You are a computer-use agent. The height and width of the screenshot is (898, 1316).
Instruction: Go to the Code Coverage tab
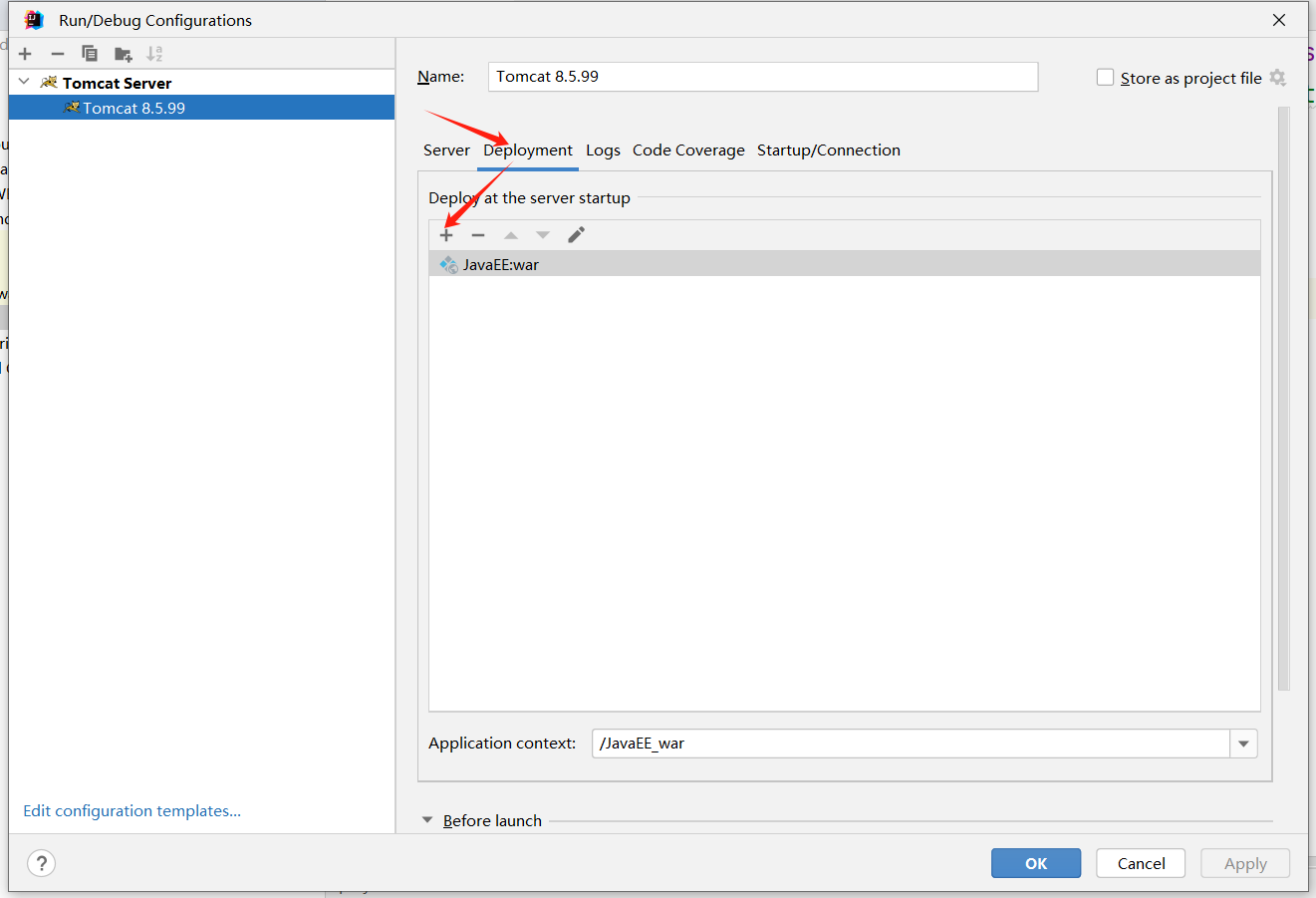(x=688, y=150)
